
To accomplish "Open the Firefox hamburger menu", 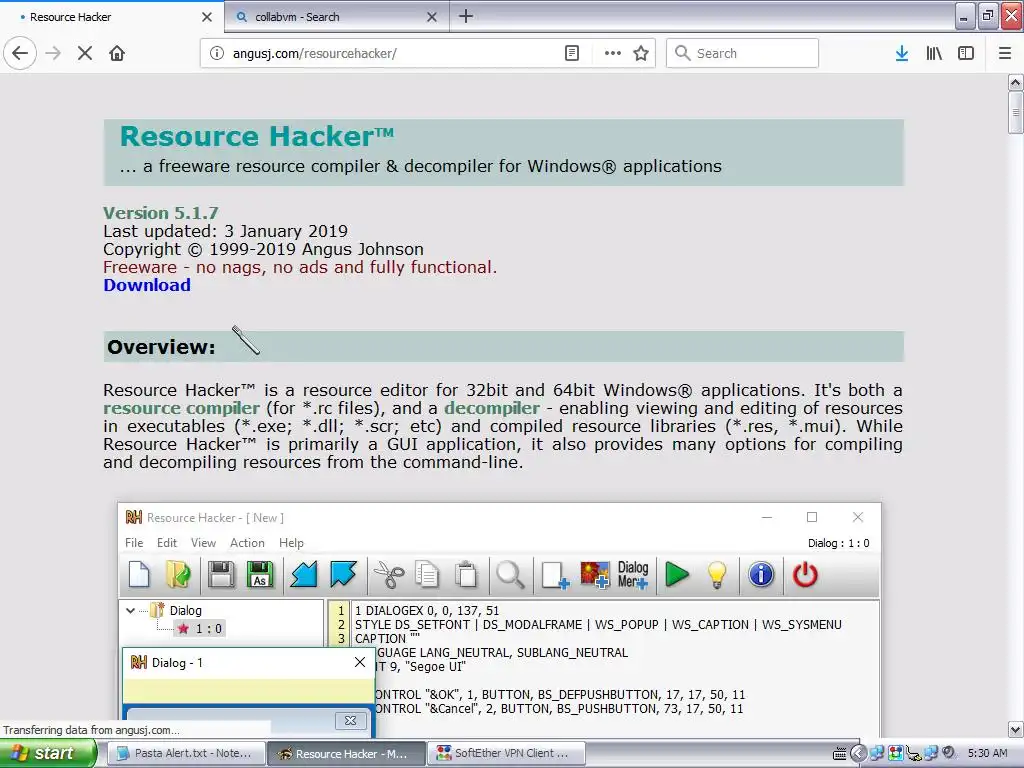I will pos(1005,53).
